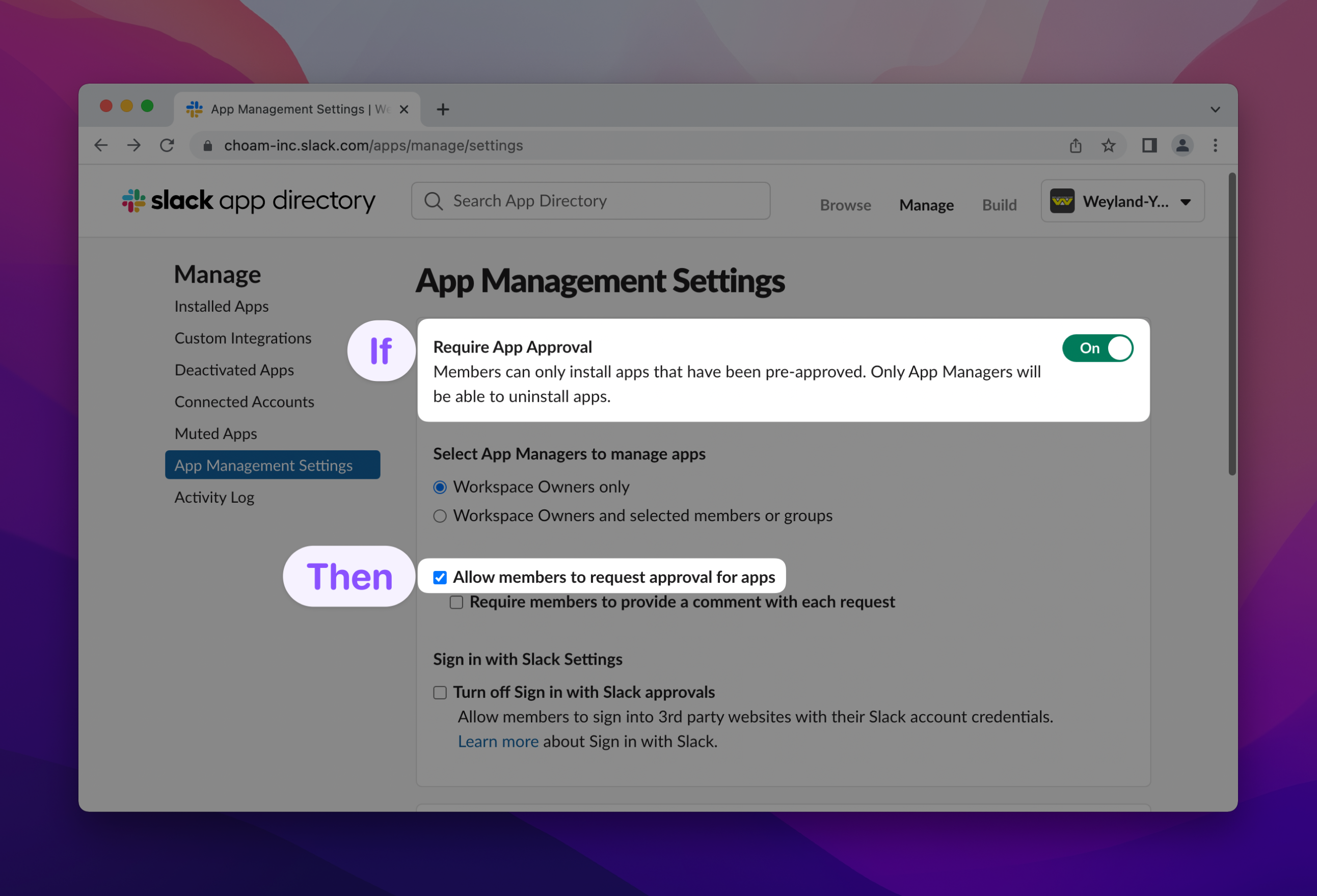Enable Require members to provide a comment
The image size is (1317, 896).
click(x=456, y=603)
